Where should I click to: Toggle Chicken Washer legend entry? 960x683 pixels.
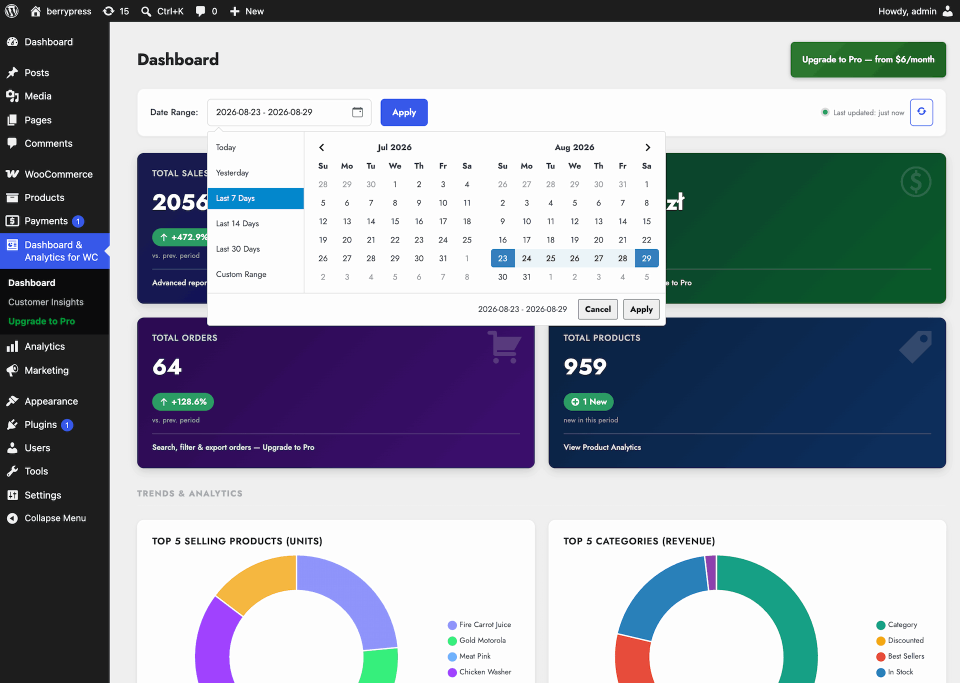pyautogui.click(x=479, y=672)
